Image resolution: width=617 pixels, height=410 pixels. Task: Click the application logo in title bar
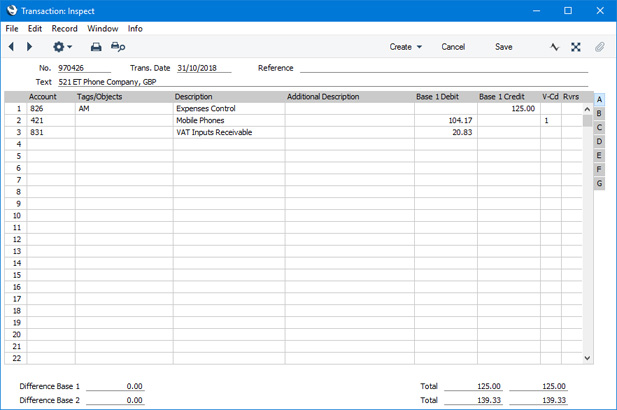[x=12, y=11]
